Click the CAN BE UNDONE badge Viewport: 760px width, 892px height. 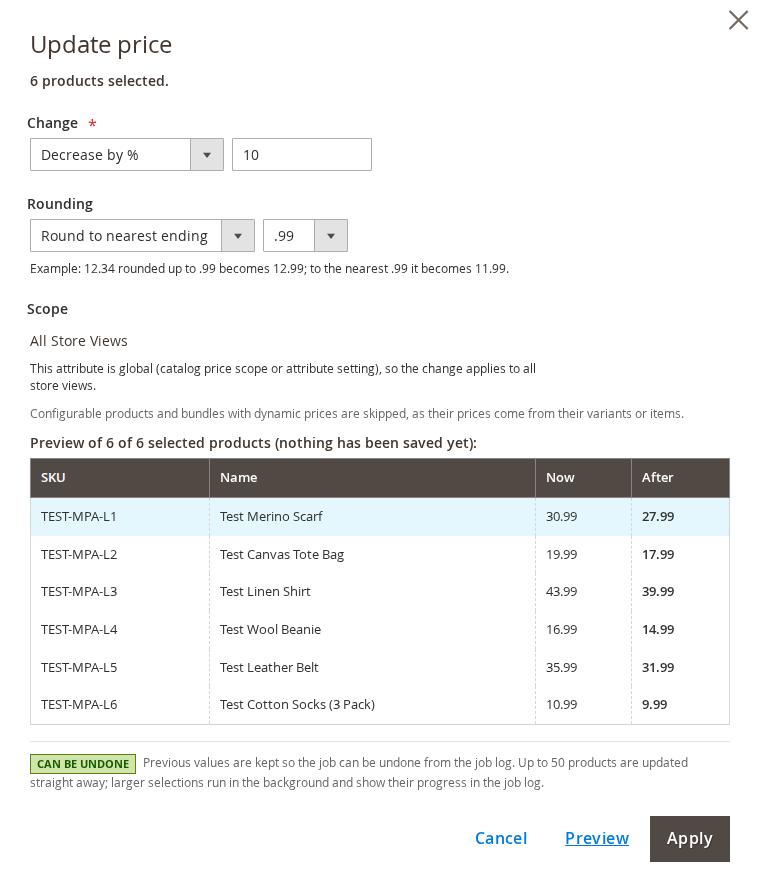click(x=83, y=764)
